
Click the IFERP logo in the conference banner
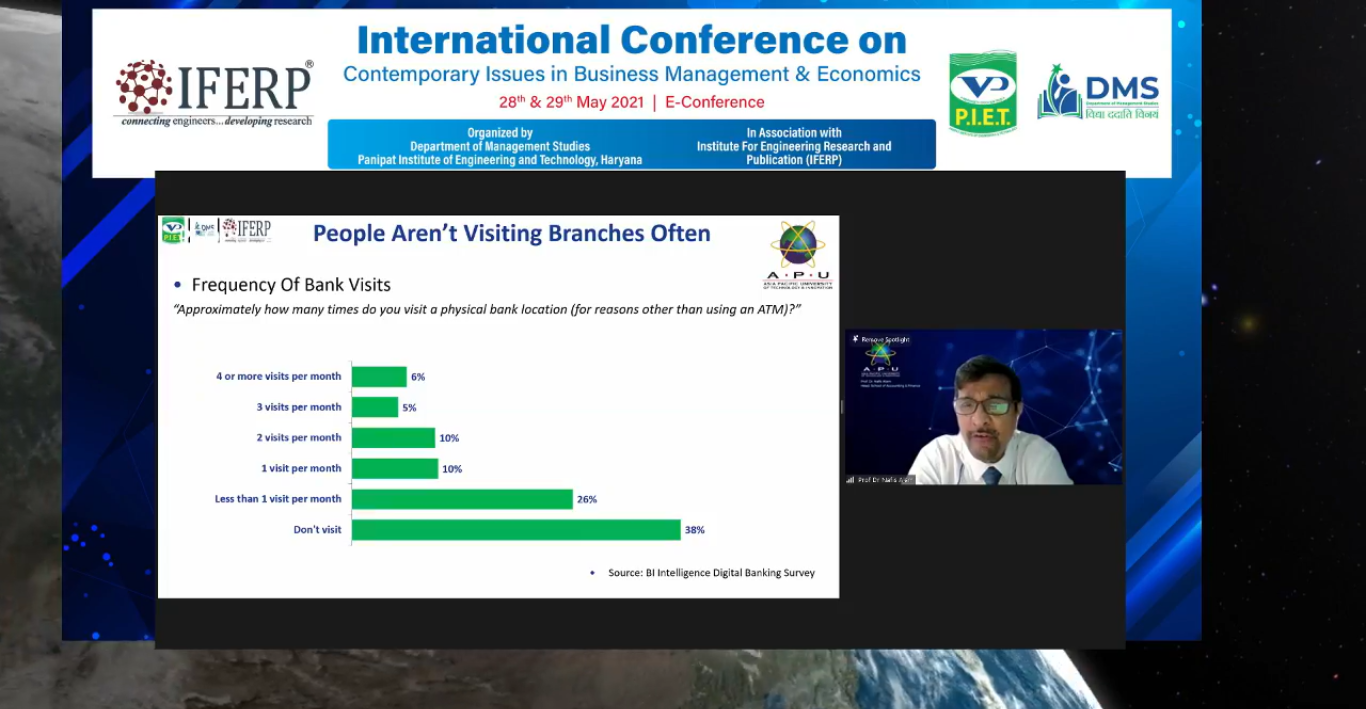click(x=214, y=93)
